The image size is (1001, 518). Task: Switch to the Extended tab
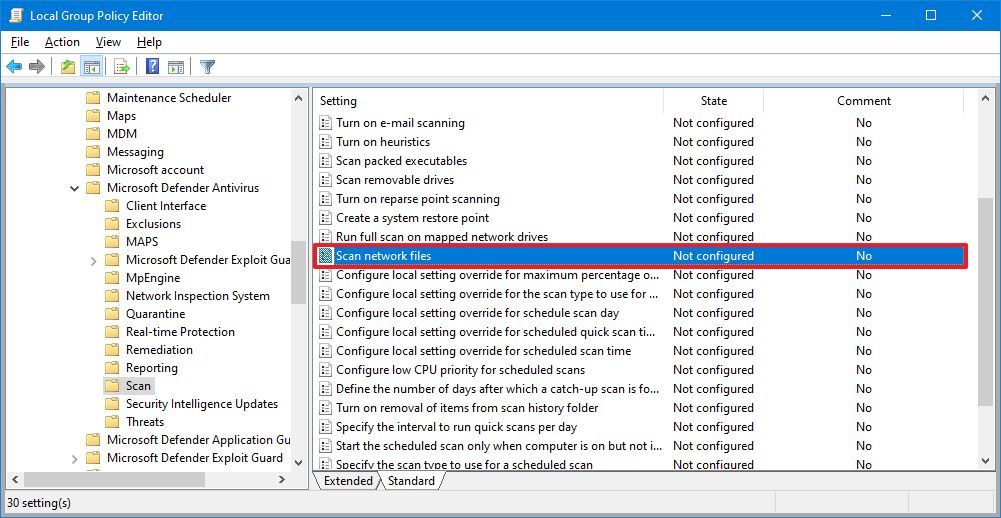pyautogui.click(x=348, y=481)
